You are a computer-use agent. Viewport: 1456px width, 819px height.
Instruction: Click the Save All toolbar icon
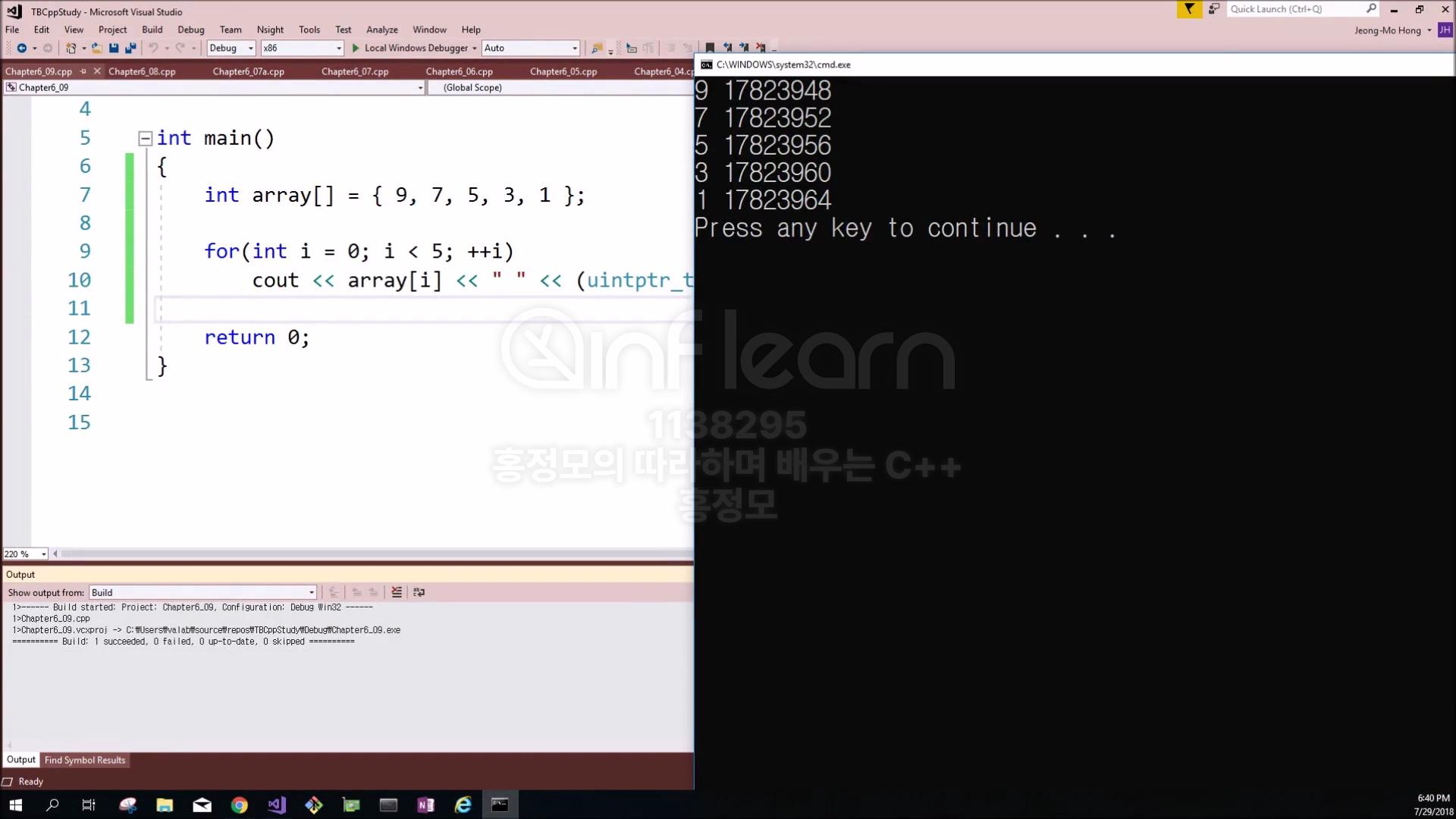(130, 48)
